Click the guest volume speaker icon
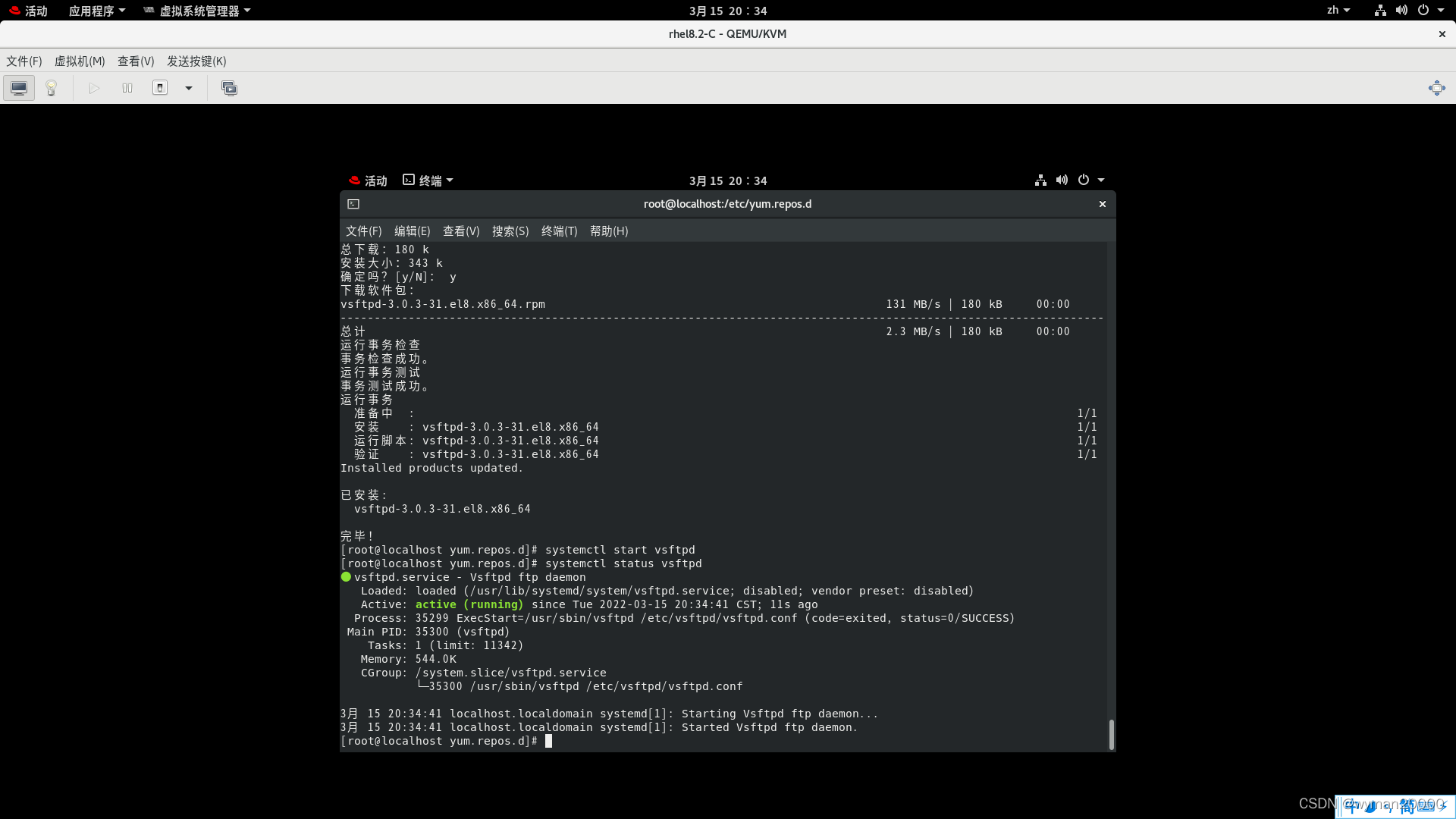1456x819 pixels. click(1062, 180)
